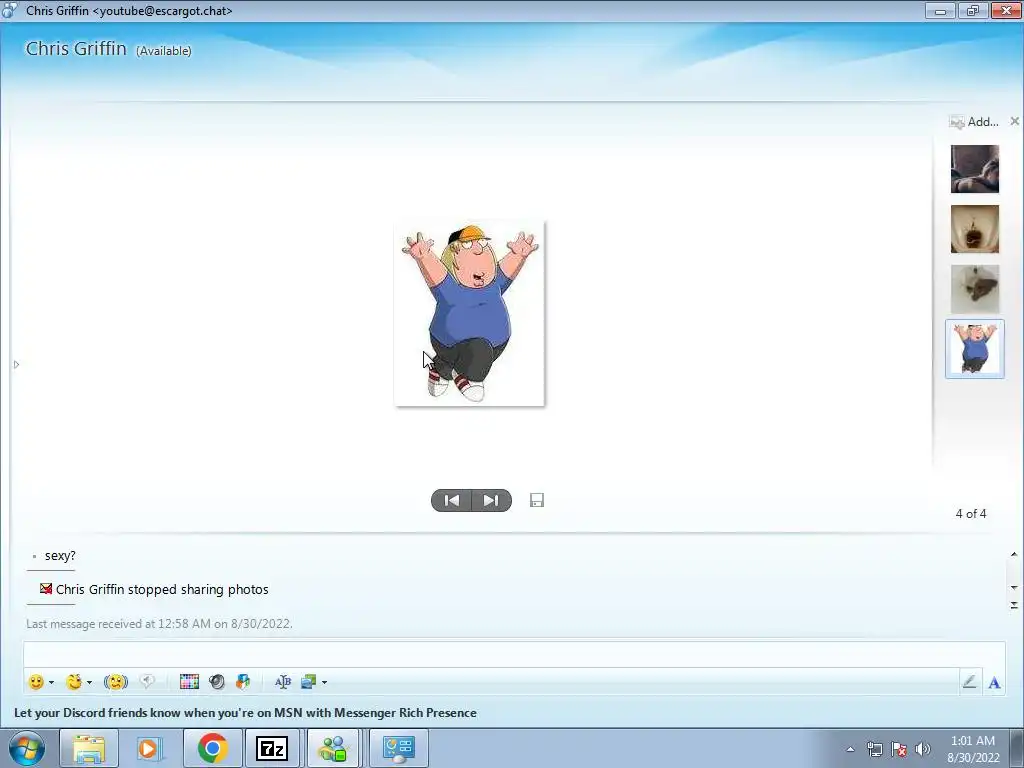This screenshot has height=768, width=1024.
Task: Click the last message received timestamp line
Action: (159, 624)
